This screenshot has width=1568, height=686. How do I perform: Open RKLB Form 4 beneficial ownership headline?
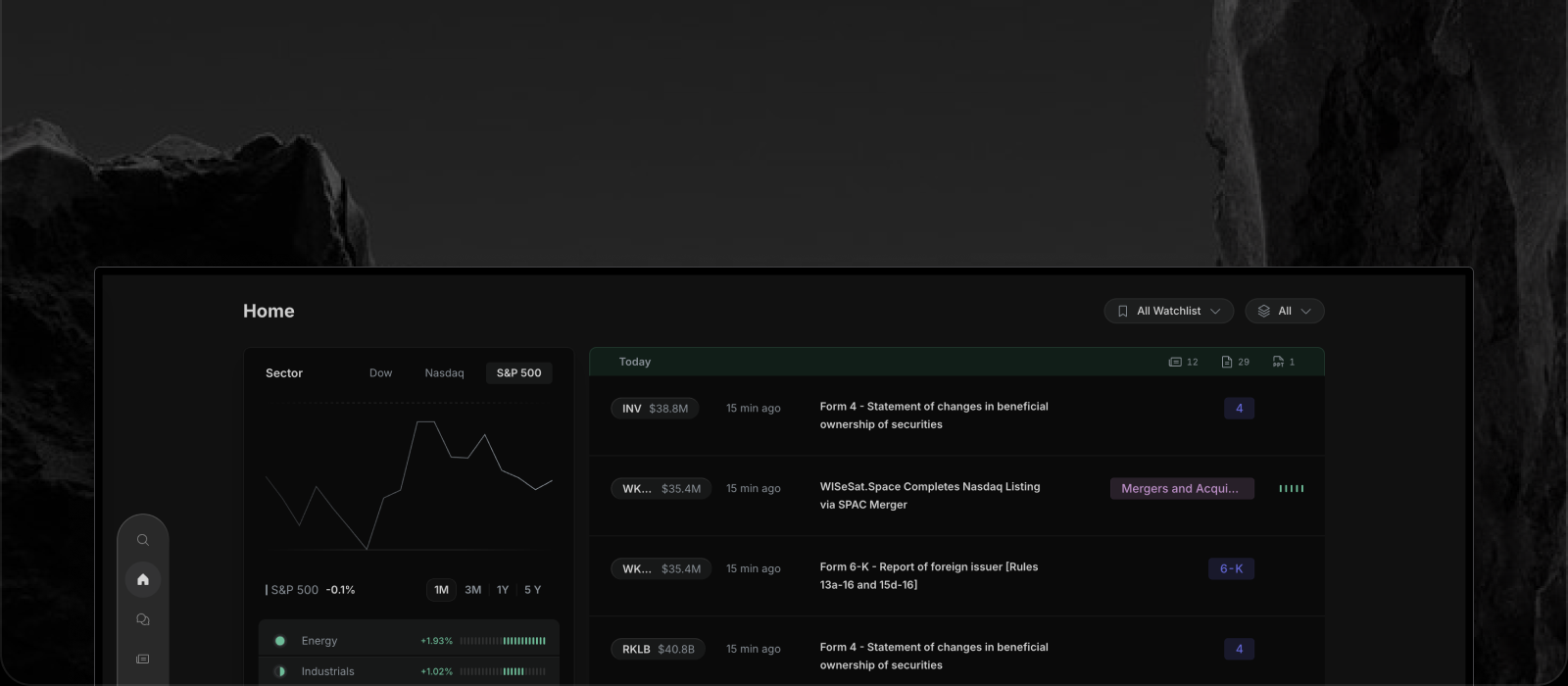(934, 657)
